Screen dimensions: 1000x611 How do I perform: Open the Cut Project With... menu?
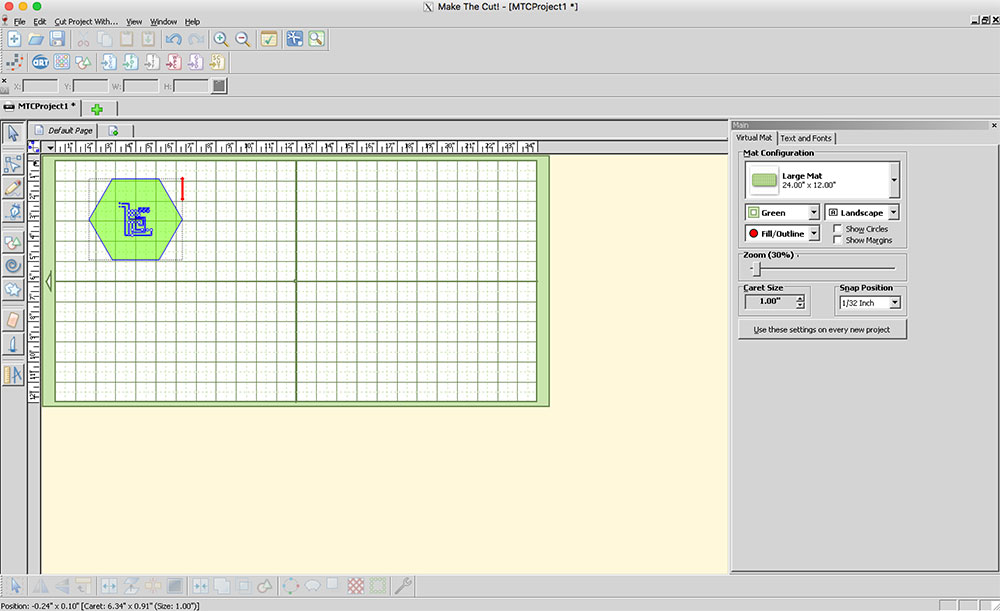pos(86,21)
